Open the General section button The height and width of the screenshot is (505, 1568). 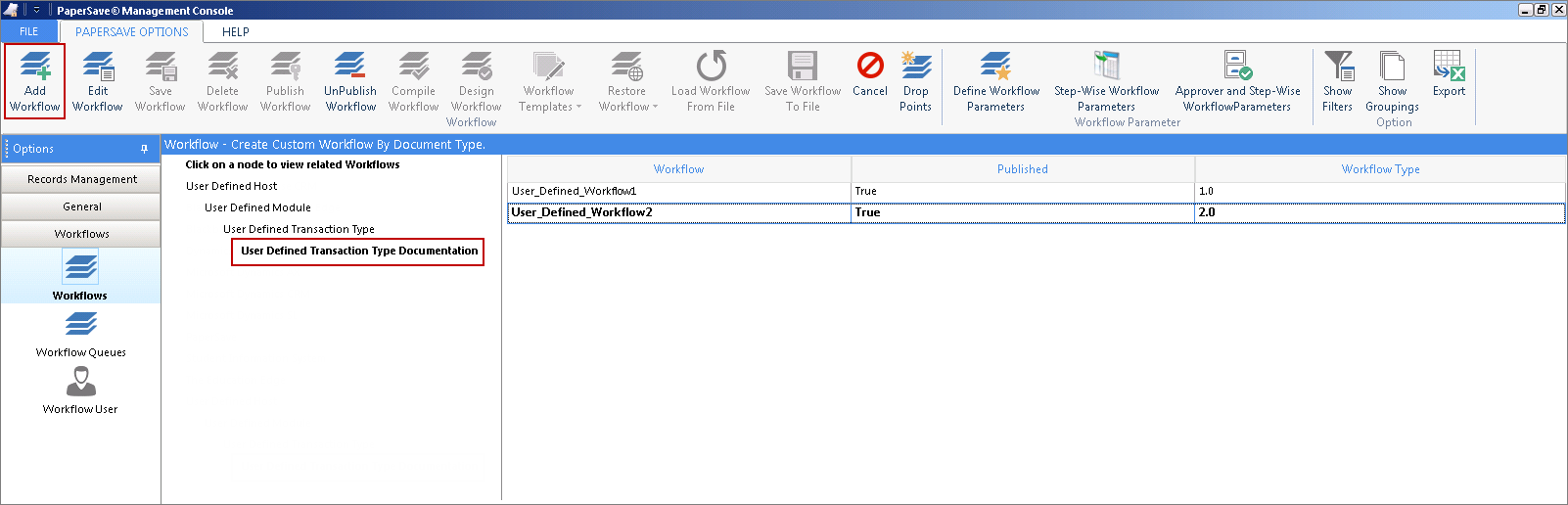pyautogui.click(x=81, y=207)
